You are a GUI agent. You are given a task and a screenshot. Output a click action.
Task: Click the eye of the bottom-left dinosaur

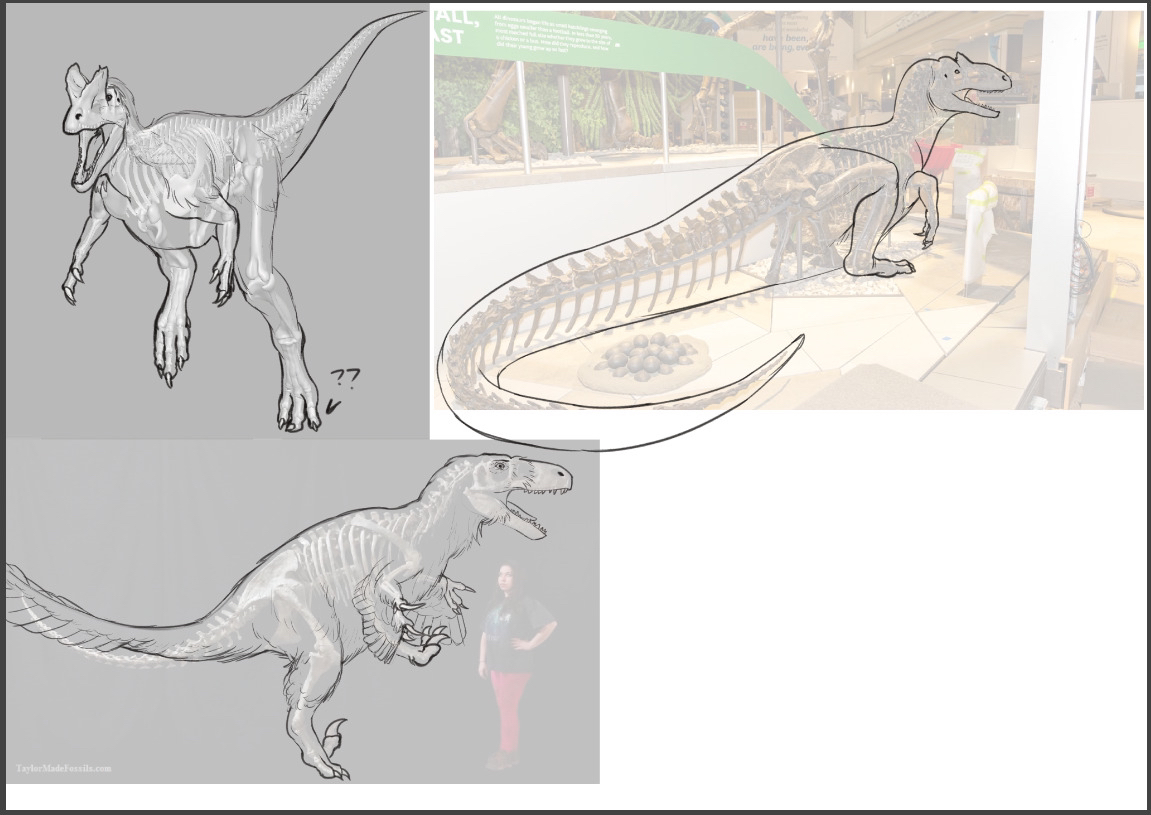coord(500,467)
